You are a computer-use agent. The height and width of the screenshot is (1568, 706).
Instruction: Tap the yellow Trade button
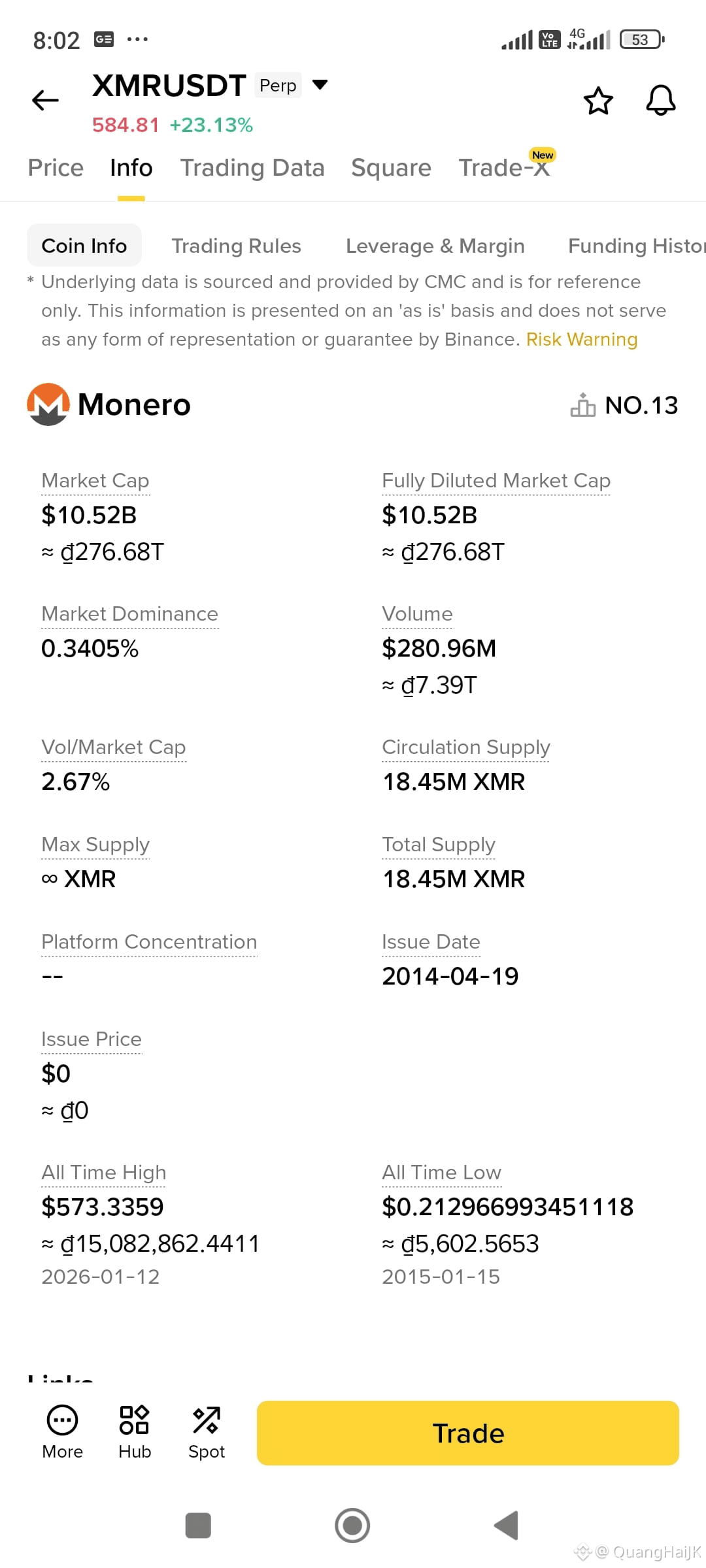tap(468, 1433)
